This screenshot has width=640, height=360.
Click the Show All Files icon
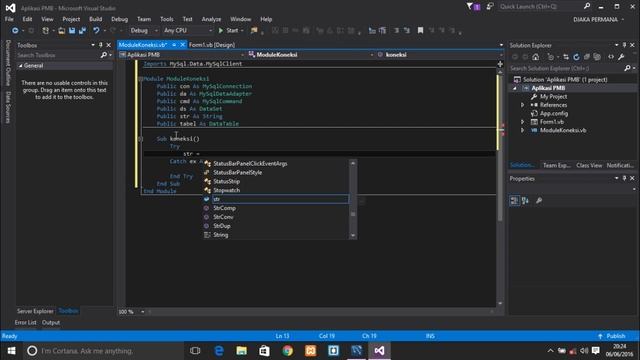597,57
